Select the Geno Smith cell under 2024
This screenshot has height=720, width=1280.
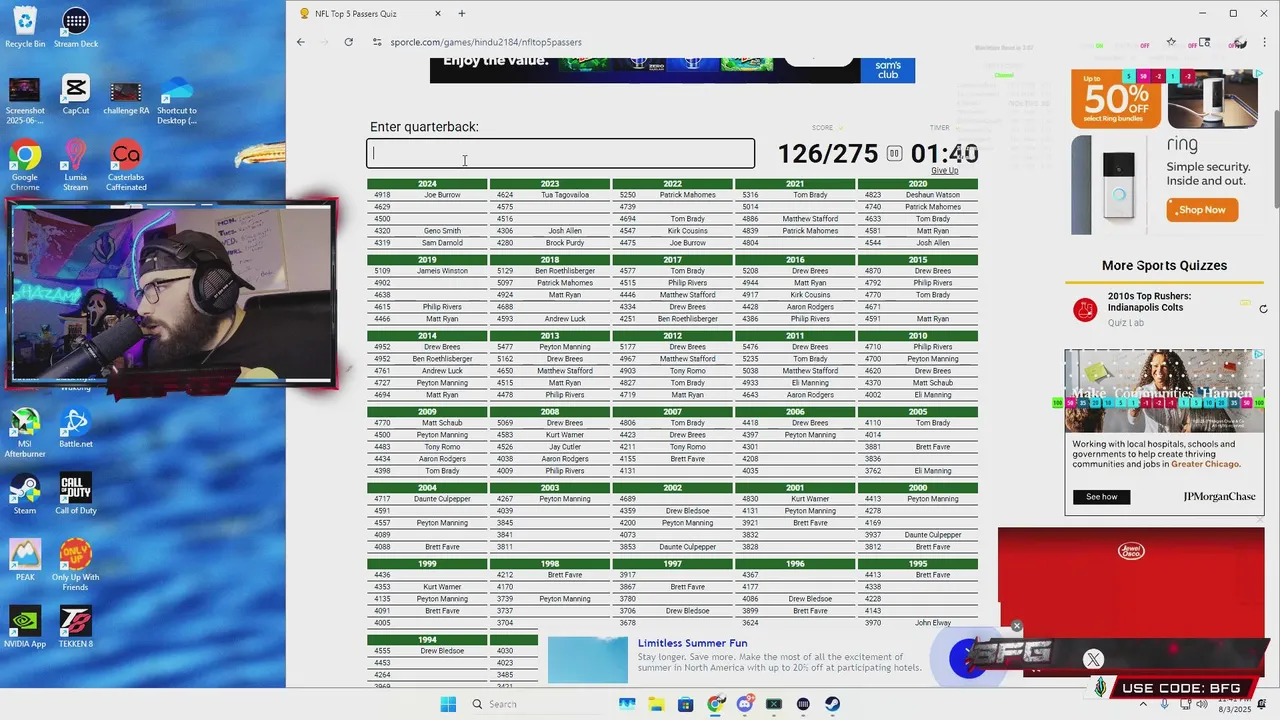[x=442, y=231]
